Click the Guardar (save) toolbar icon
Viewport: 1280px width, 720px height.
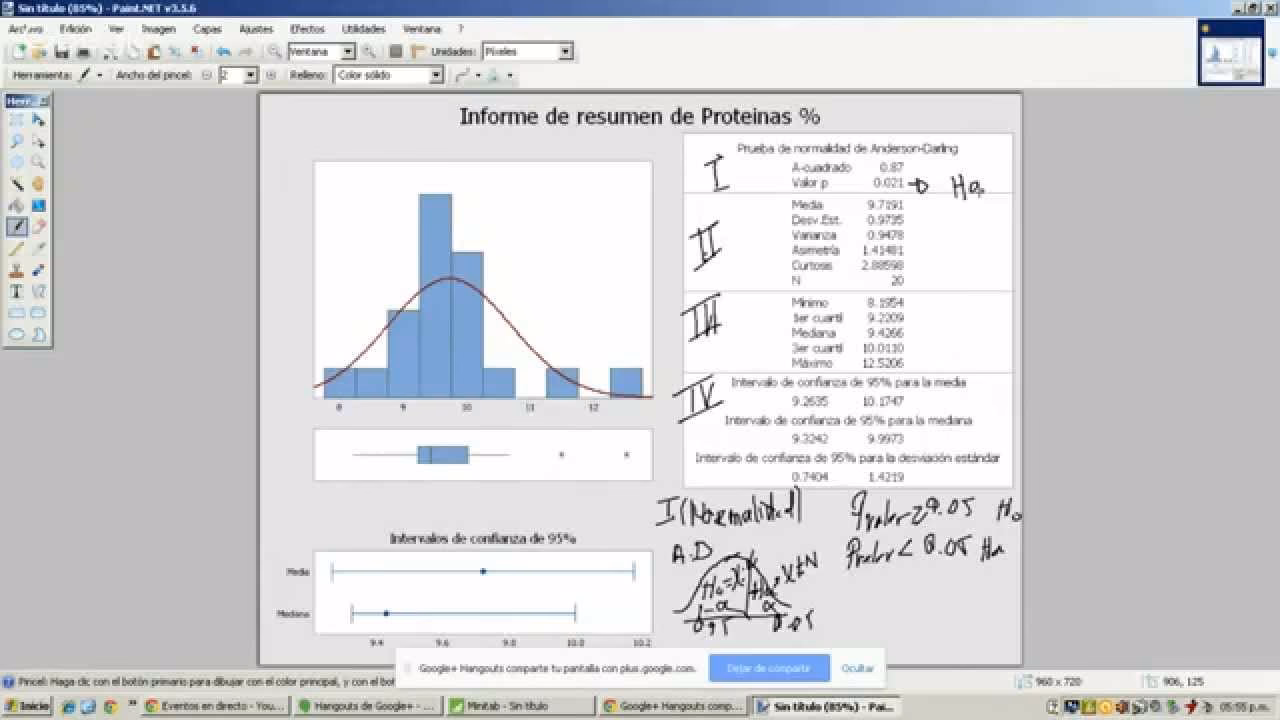(x=56, y=50)
